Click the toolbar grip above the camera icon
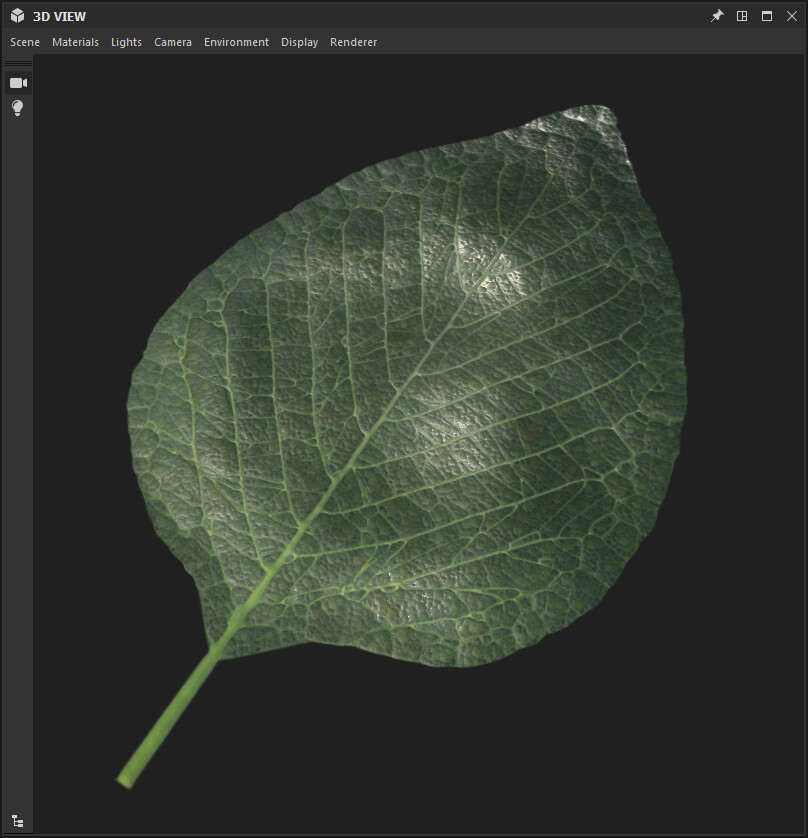 [17, 63]
